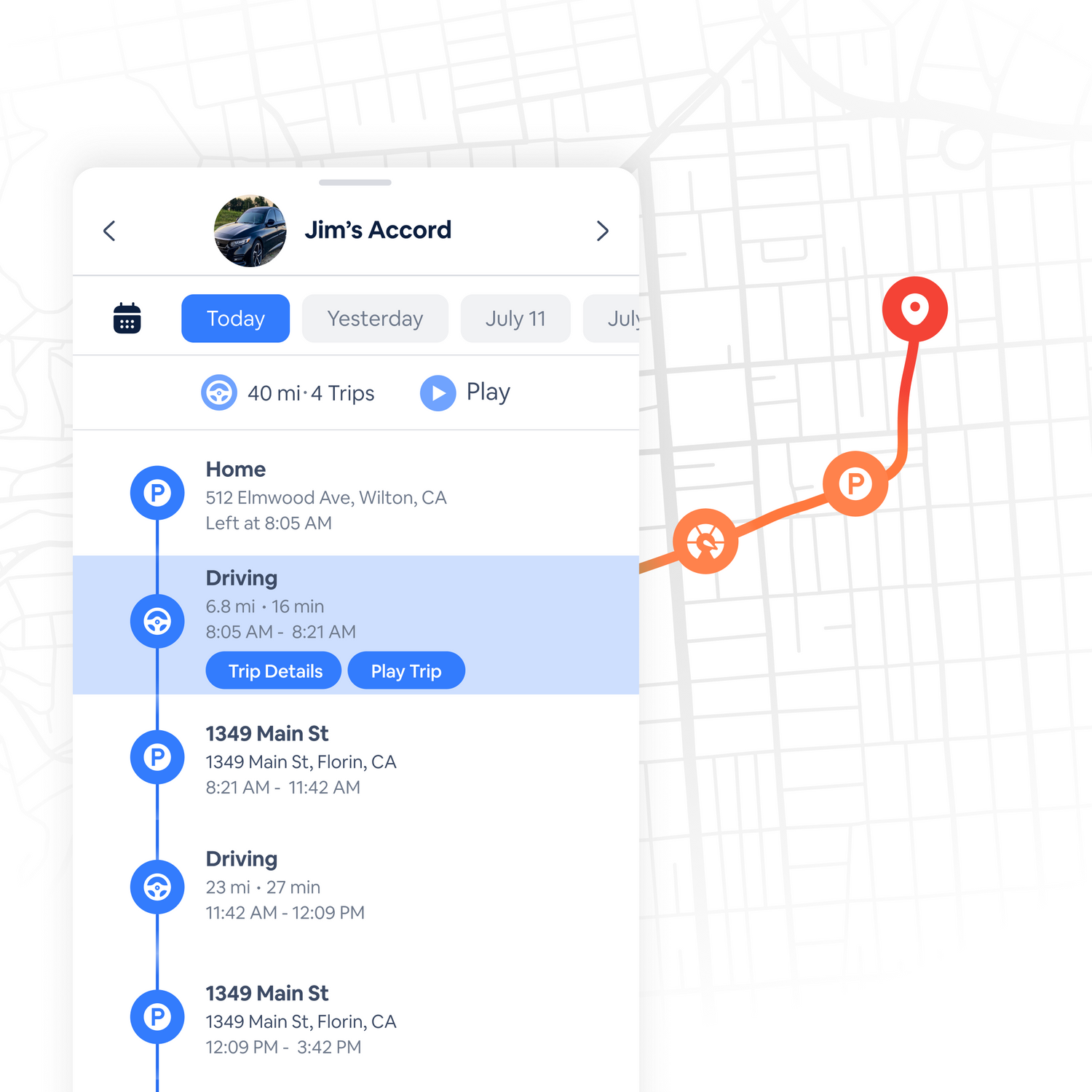Click the Play Trip button

[x=406, y=670]
